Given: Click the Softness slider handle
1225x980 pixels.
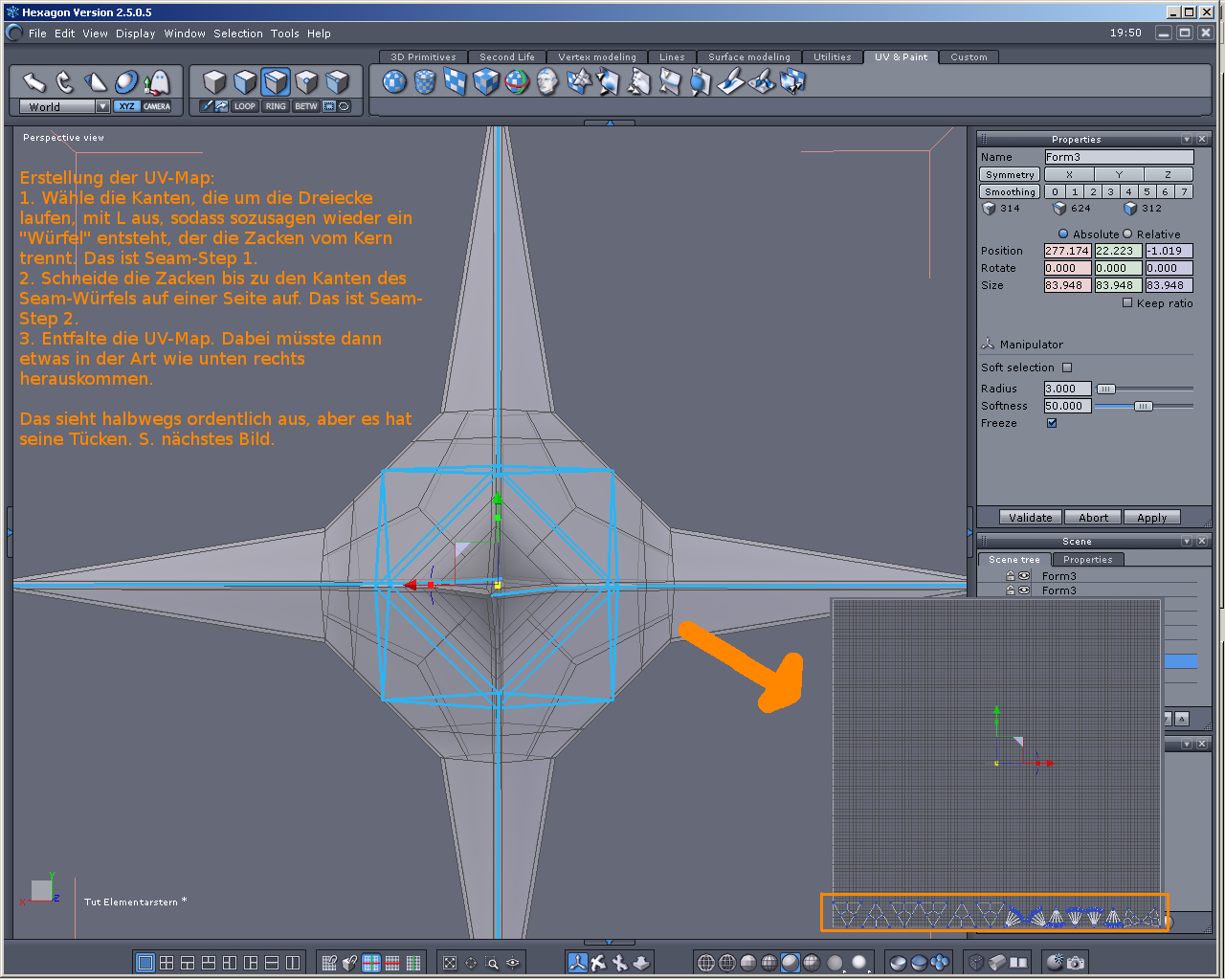Looking at the screenshot, I should click(1143, 407).
